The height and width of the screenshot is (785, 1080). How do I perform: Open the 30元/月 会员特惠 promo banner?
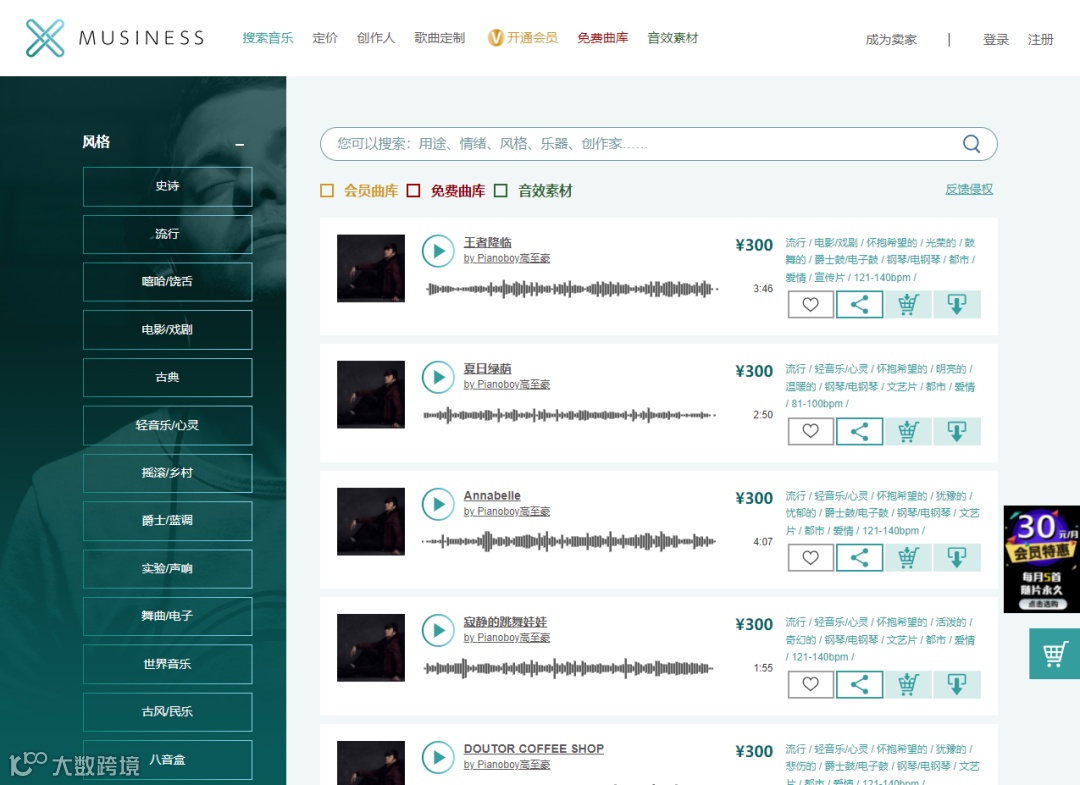(x=1041, y=559)
